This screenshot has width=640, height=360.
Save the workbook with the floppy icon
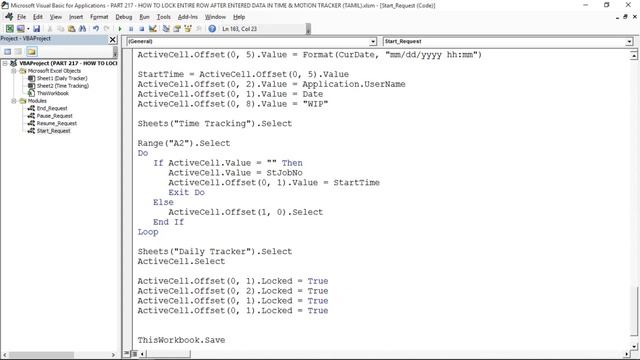(36, 29)
